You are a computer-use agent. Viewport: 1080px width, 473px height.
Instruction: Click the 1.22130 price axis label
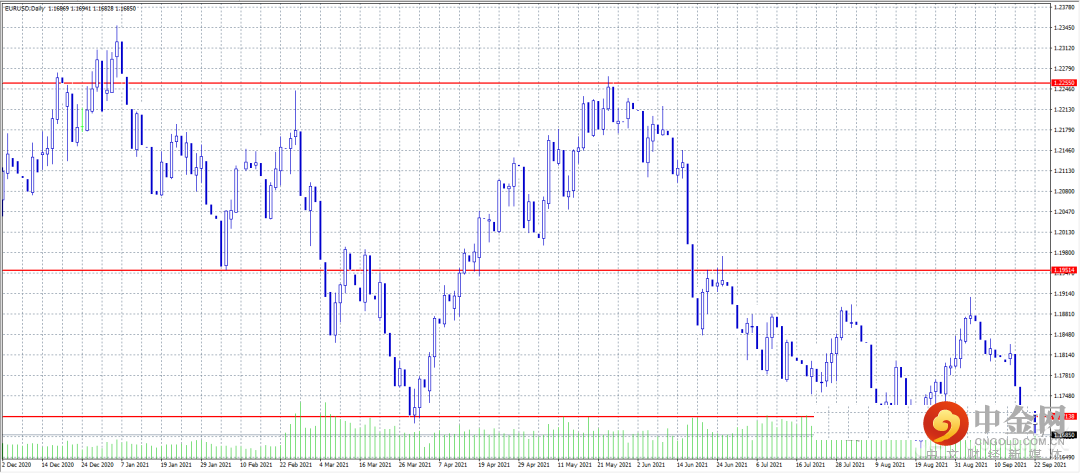click(x=1065, y=109)
